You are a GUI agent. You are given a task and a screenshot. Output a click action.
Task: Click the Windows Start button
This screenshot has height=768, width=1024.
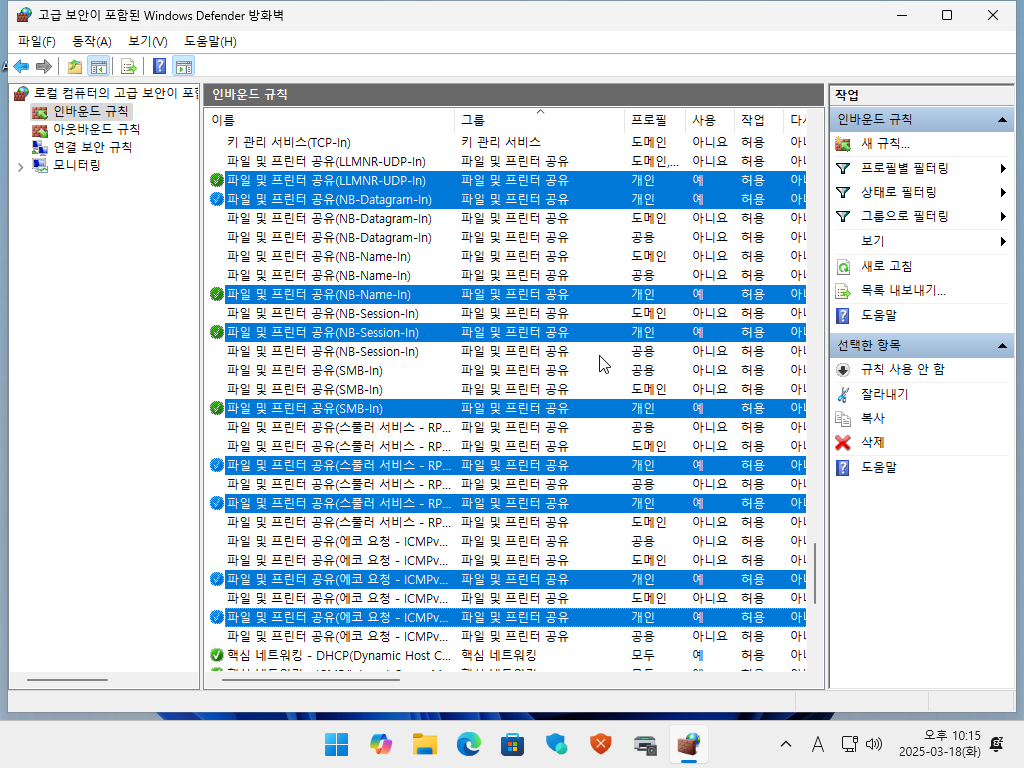coord(336,744)
